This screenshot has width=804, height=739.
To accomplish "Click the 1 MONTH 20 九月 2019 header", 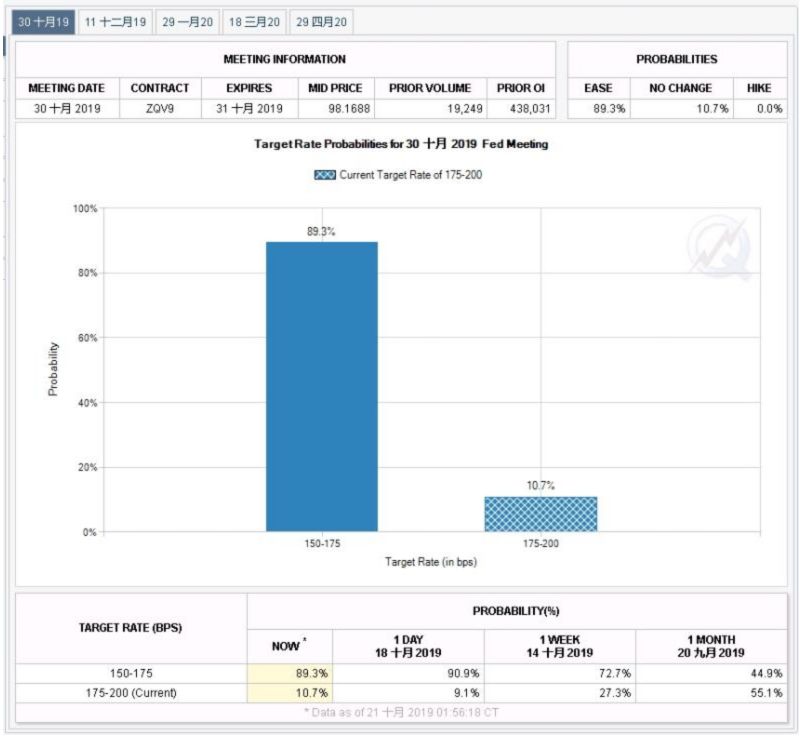I will coord(711,646).
